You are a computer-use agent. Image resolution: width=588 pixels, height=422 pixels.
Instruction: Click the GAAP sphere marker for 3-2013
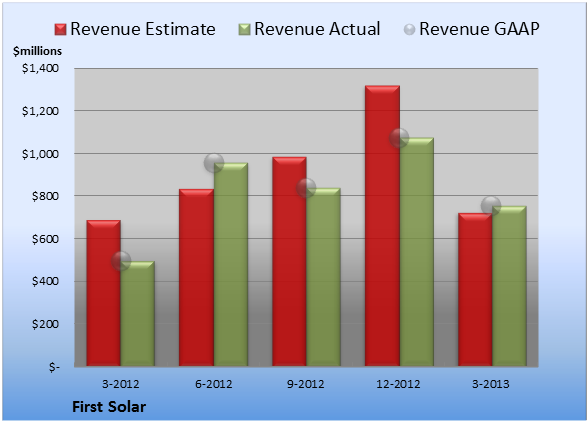491,206
